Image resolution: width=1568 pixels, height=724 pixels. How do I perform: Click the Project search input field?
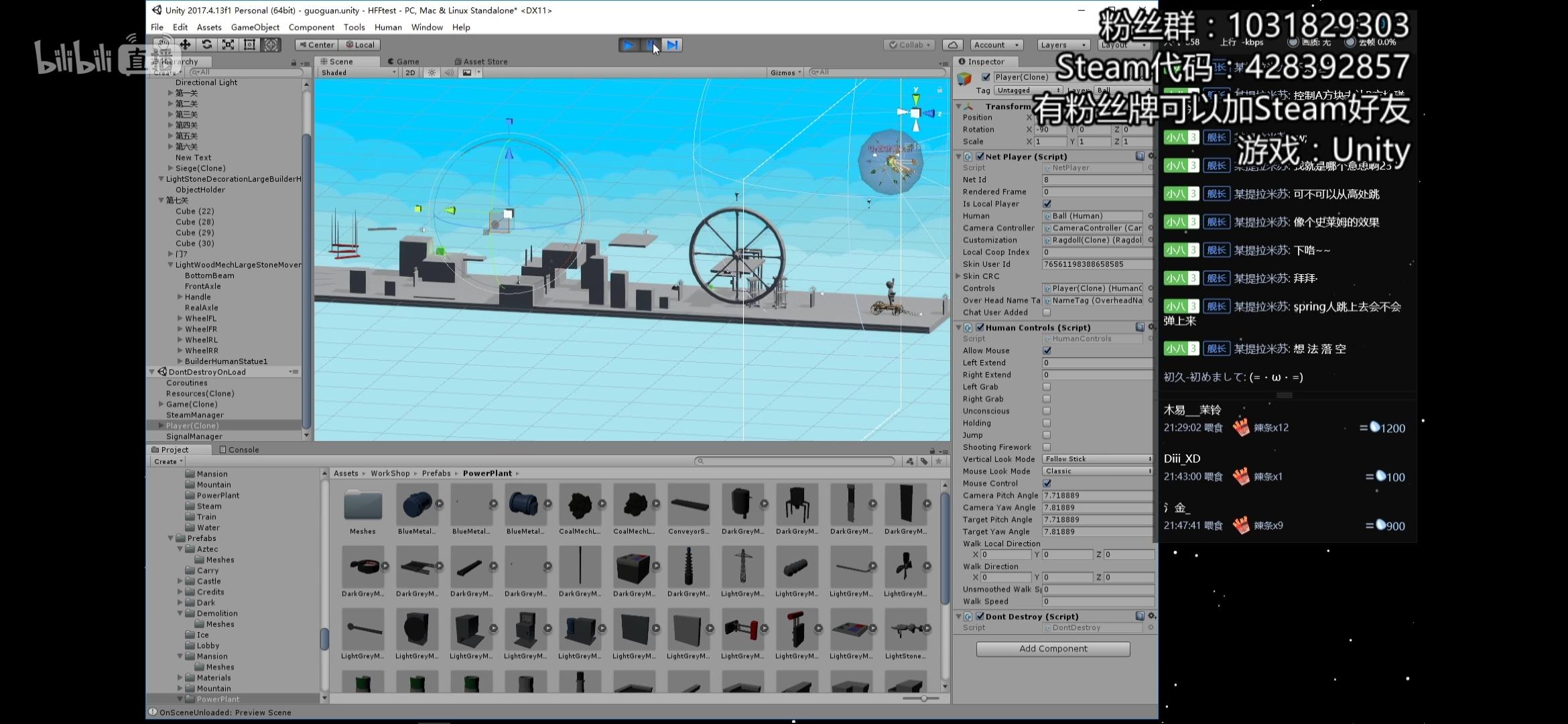tap(795, 461)
